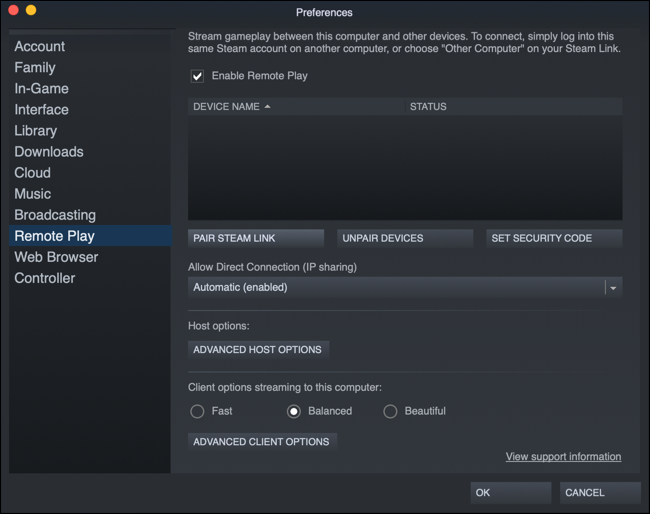This screenshot has height=514, width=650.
Task: Click the Status column header
Action: point(514,107)
